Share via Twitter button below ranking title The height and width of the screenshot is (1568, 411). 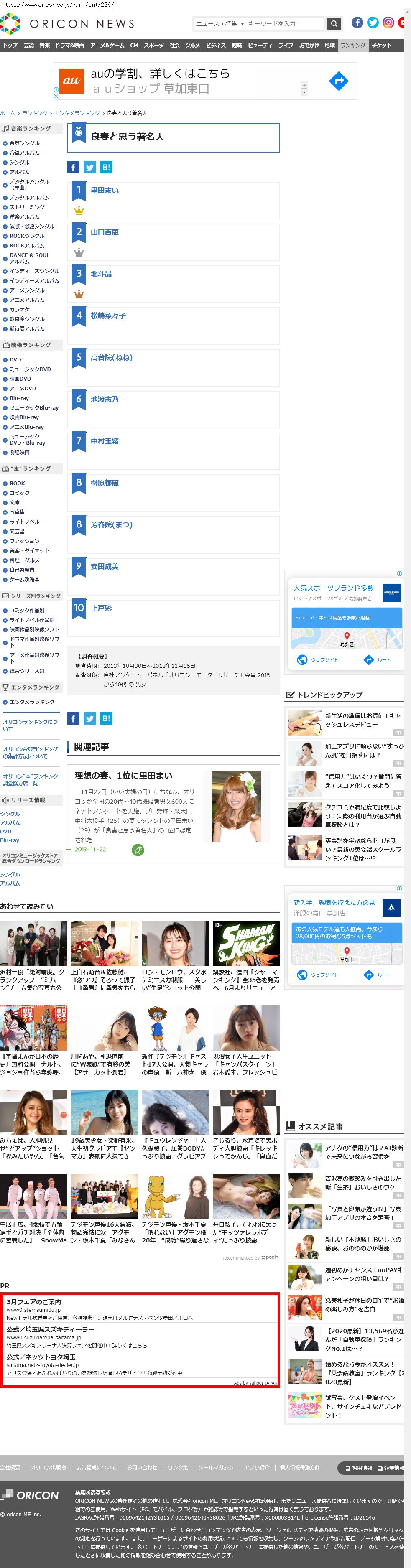(89, 168)
